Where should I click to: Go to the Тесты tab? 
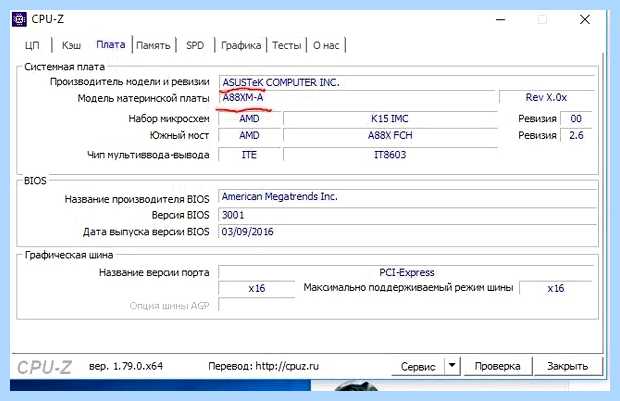tap(286, 45)
